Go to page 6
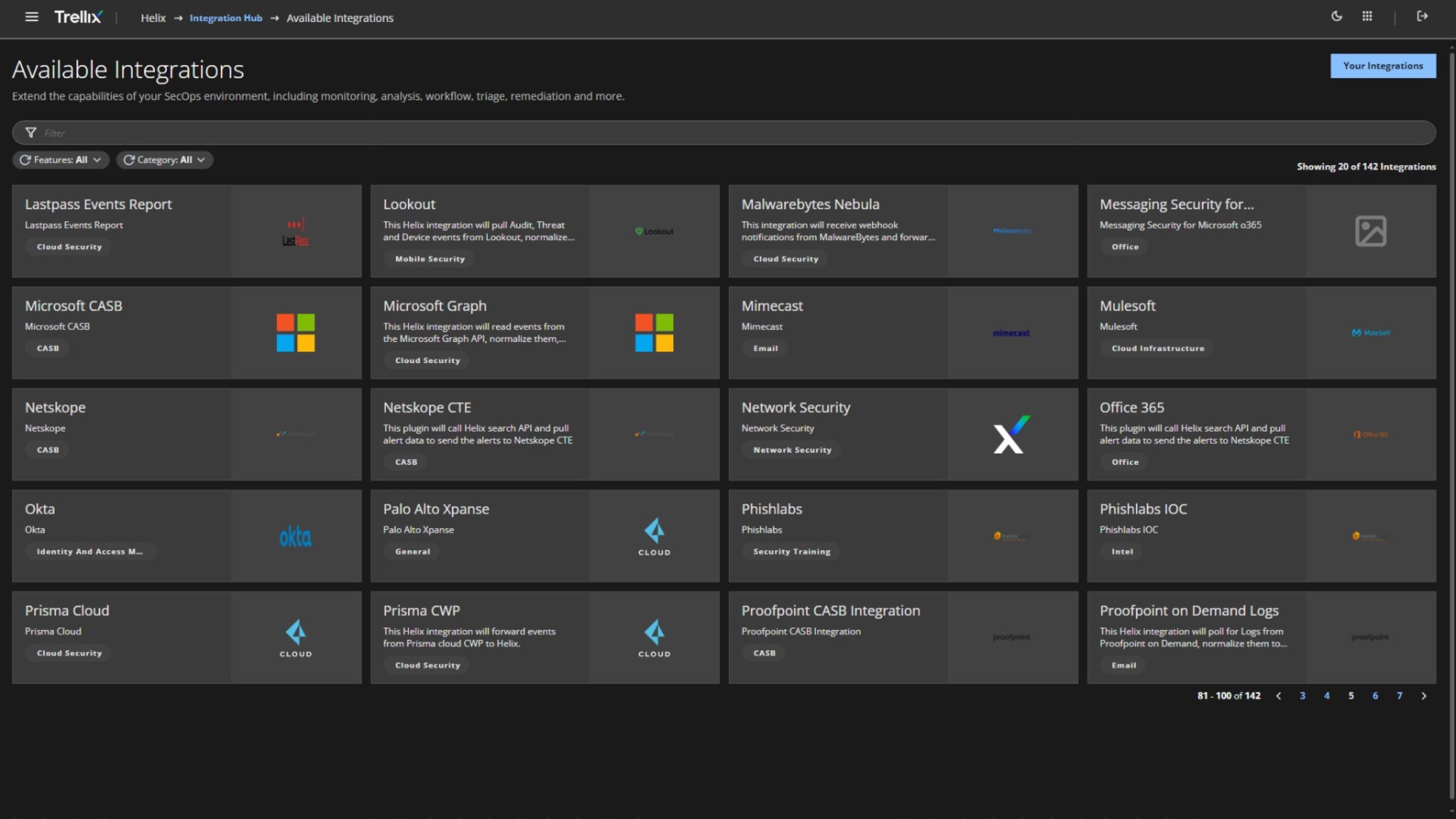This screenshot has height=819, width=1456. [1375, 696]
